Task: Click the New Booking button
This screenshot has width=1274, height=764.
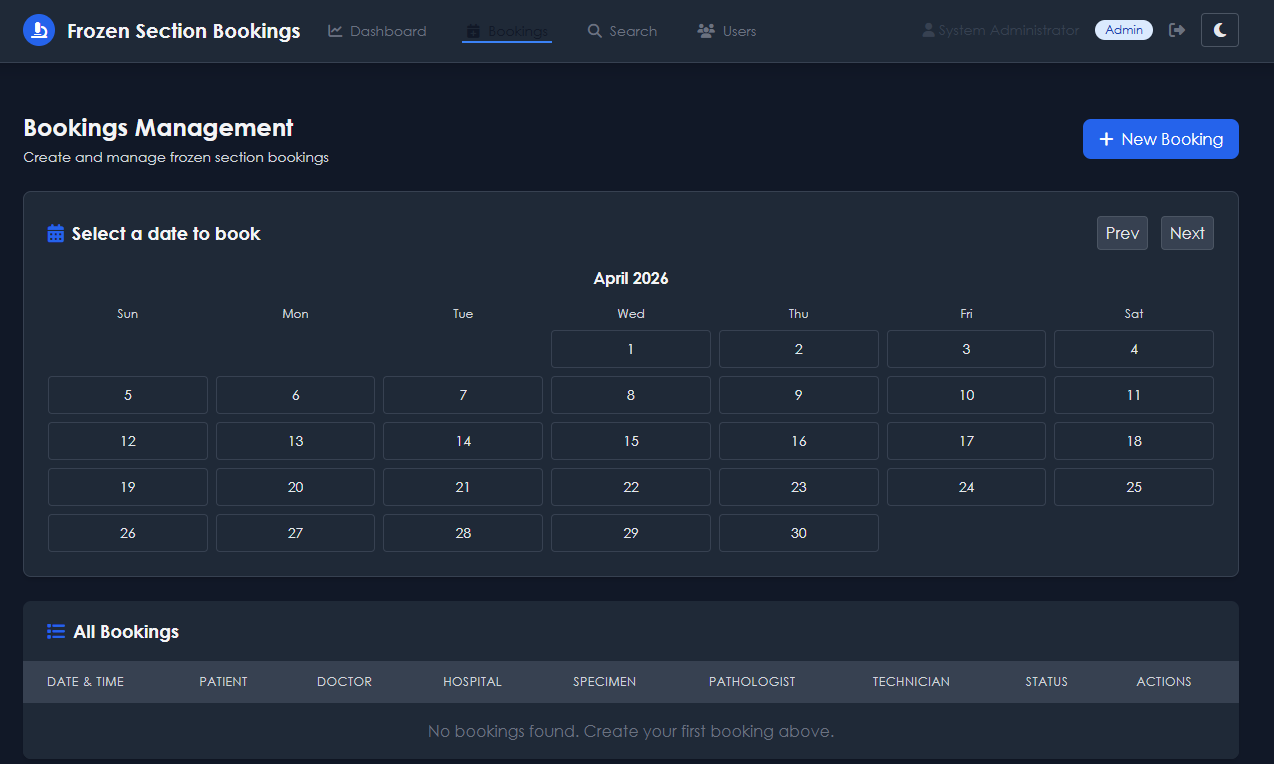Action: pyautogui.click(x=1160, y=139)
